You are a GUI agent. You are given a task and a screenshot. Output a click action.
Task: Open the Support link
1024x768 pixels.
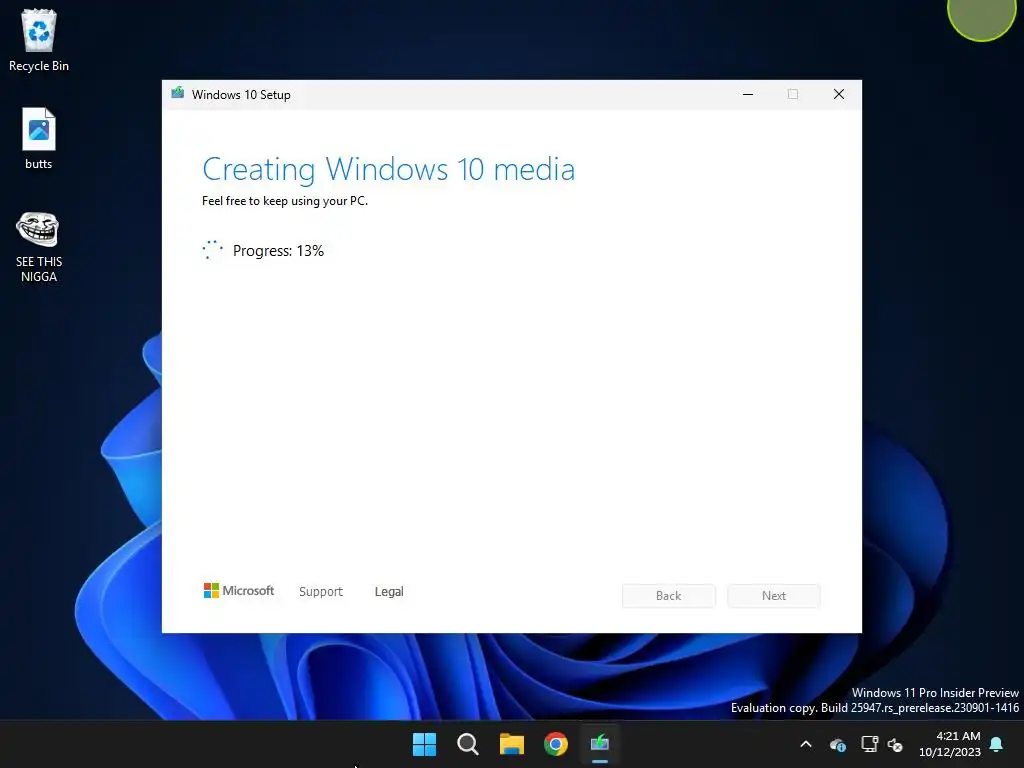click(321, 592)
